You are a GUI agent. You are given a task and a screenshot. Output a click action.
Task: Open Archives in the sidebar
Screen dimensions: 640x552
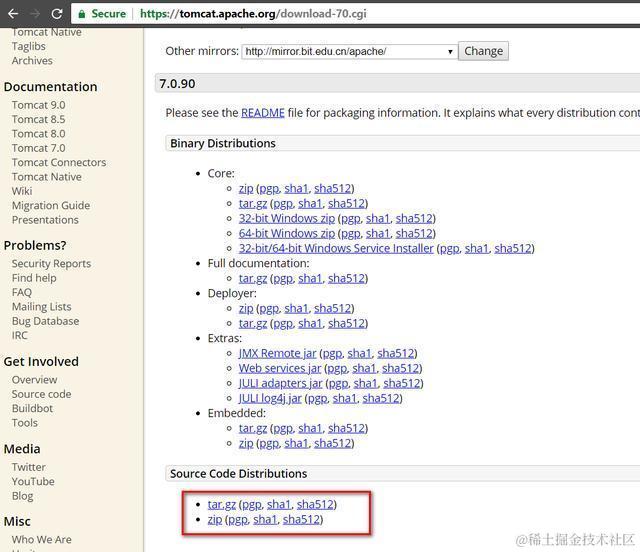click(x=32, y=60)
